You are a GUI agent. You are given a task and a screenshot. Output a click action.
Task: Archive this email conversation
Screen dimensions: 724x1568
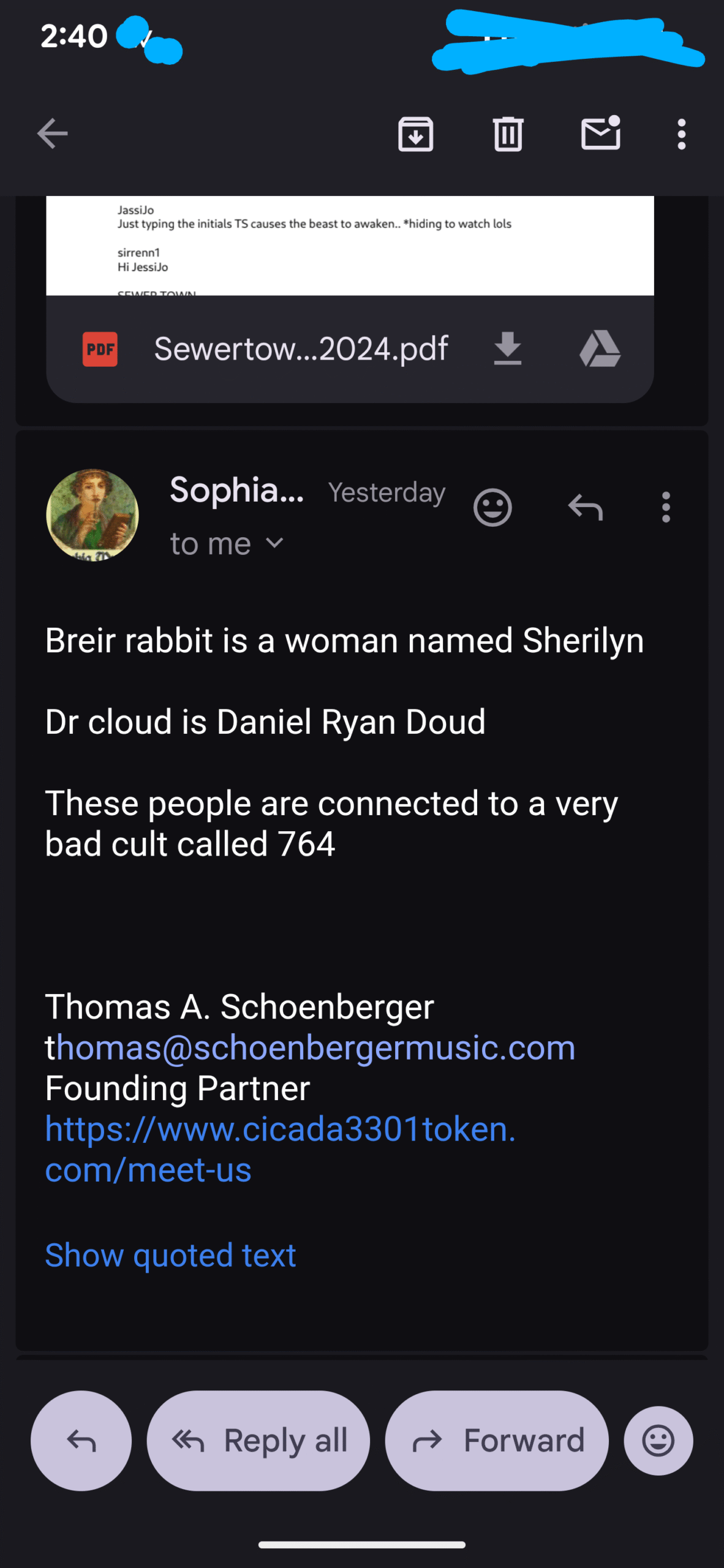tap(416, 134)
